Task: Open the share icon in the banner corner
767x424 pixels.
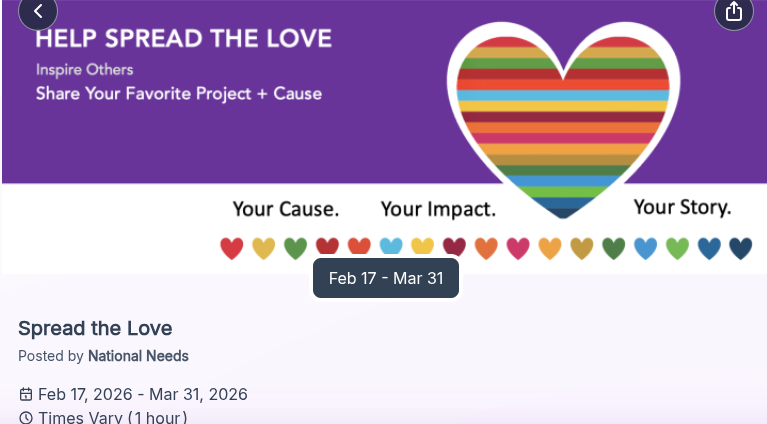Action: pos(733,11)
